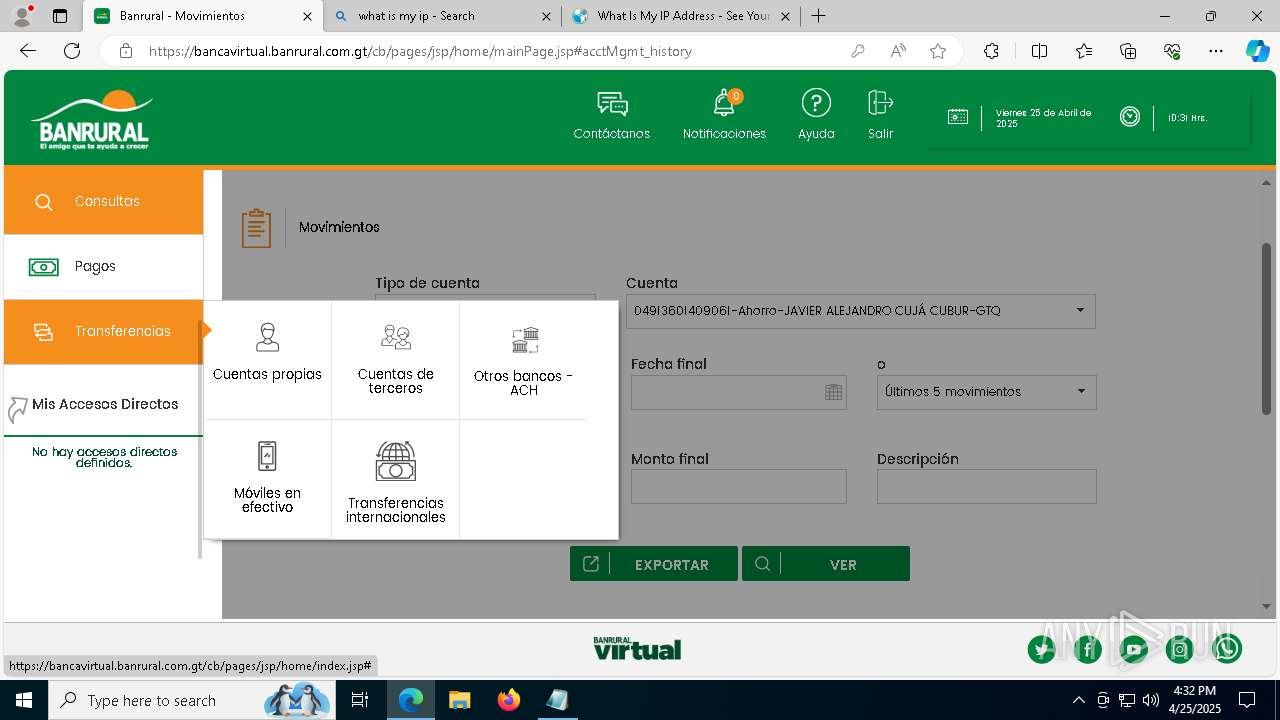Open the Windows notification center
The width and height of the screenshot is (1280, 720).
pyautogui.click(x=1247, y=700)
